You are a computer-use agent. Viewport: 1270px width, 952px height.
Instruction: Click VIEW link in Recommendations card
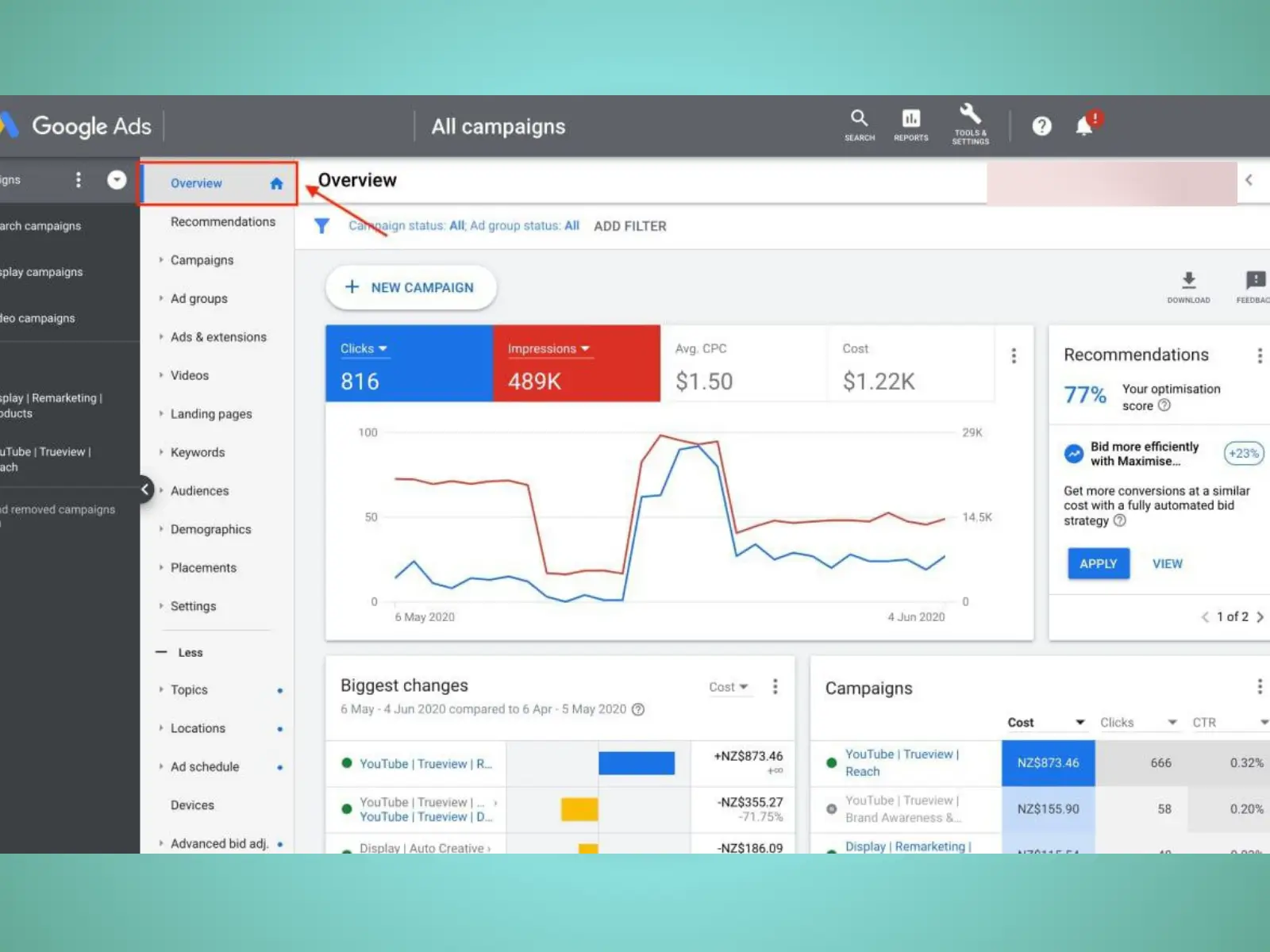(1167, 564)
